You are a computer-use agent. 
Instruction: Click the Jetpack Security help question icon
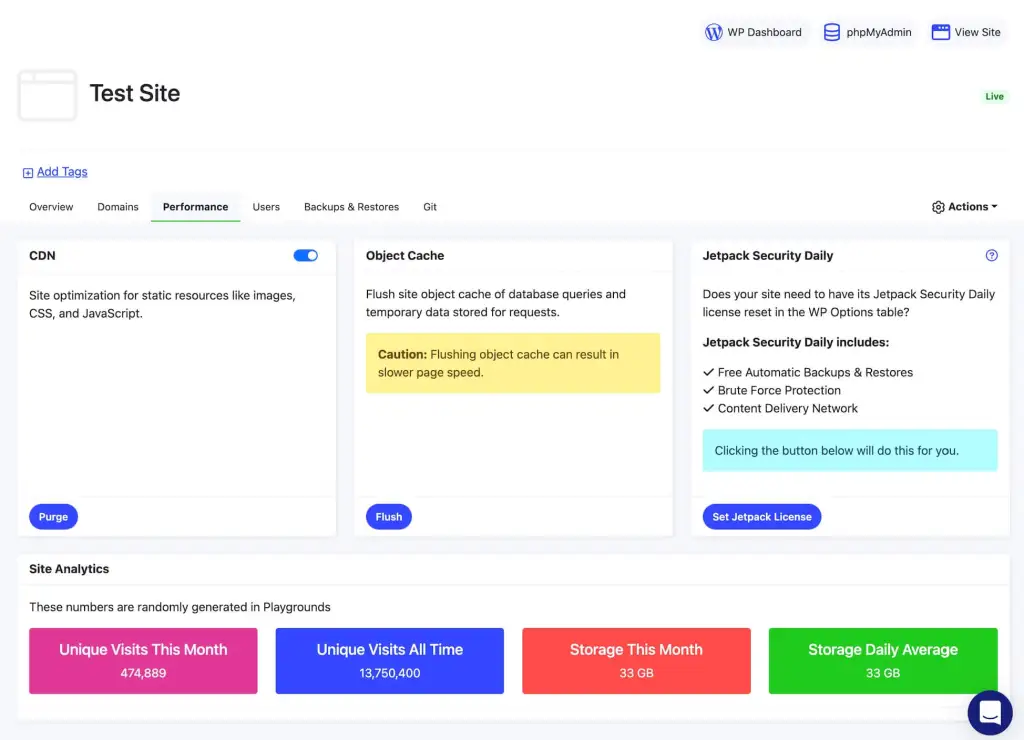(991, 255)
